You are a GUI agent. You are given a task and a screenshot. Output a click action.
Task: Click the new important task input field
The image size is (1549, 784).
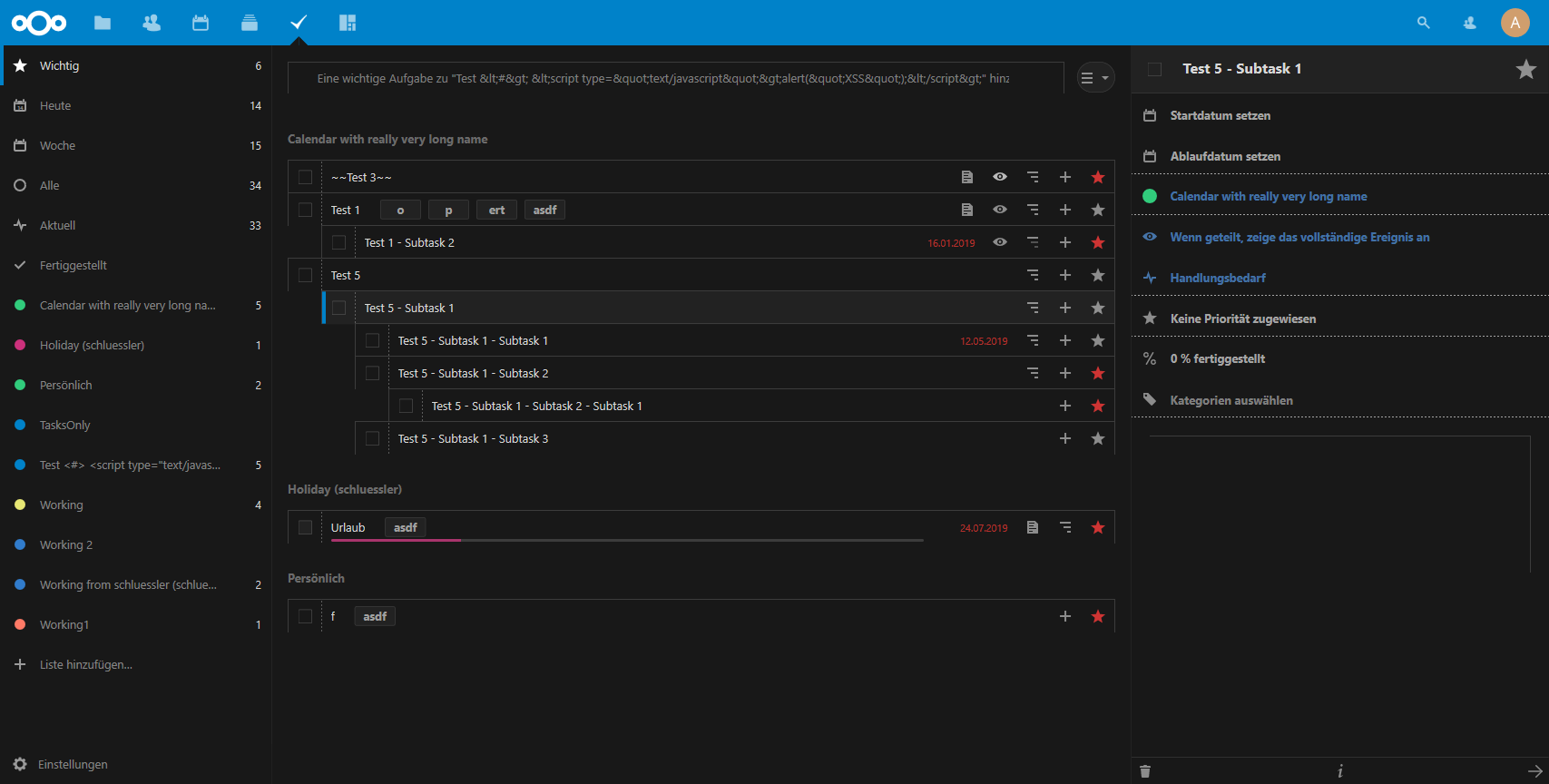[675, 78]
